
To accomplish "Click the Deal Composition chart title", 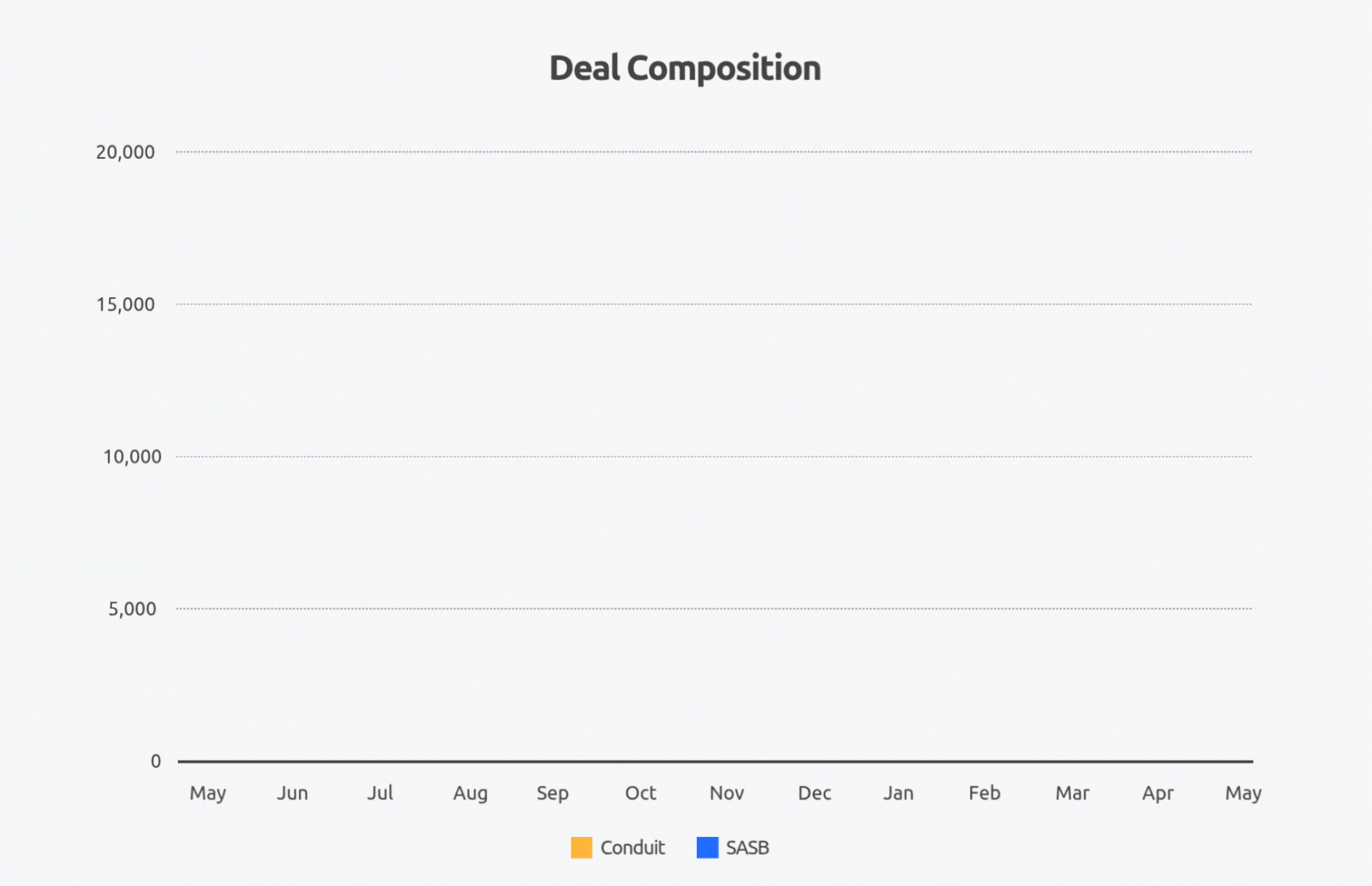I will 685,68.
